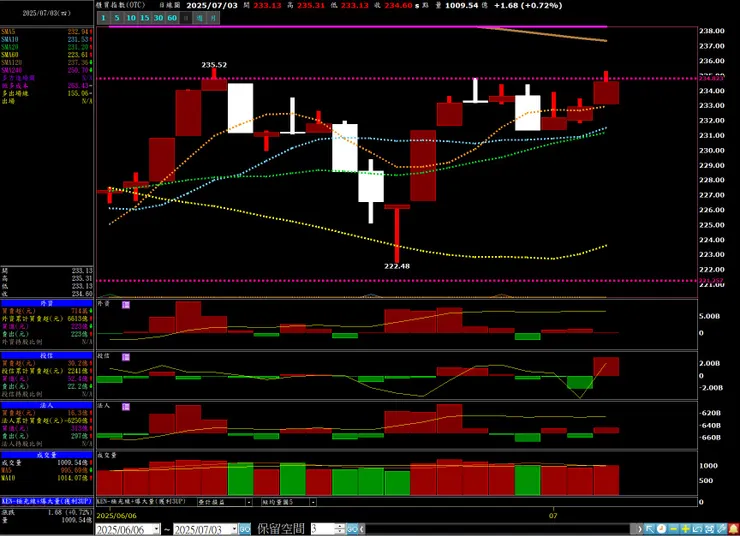The height and width of the screenshot is (536, 740).
Task: Click the chart restore icon after the plus
Action: pyautogui.click(x=697, y=529)
